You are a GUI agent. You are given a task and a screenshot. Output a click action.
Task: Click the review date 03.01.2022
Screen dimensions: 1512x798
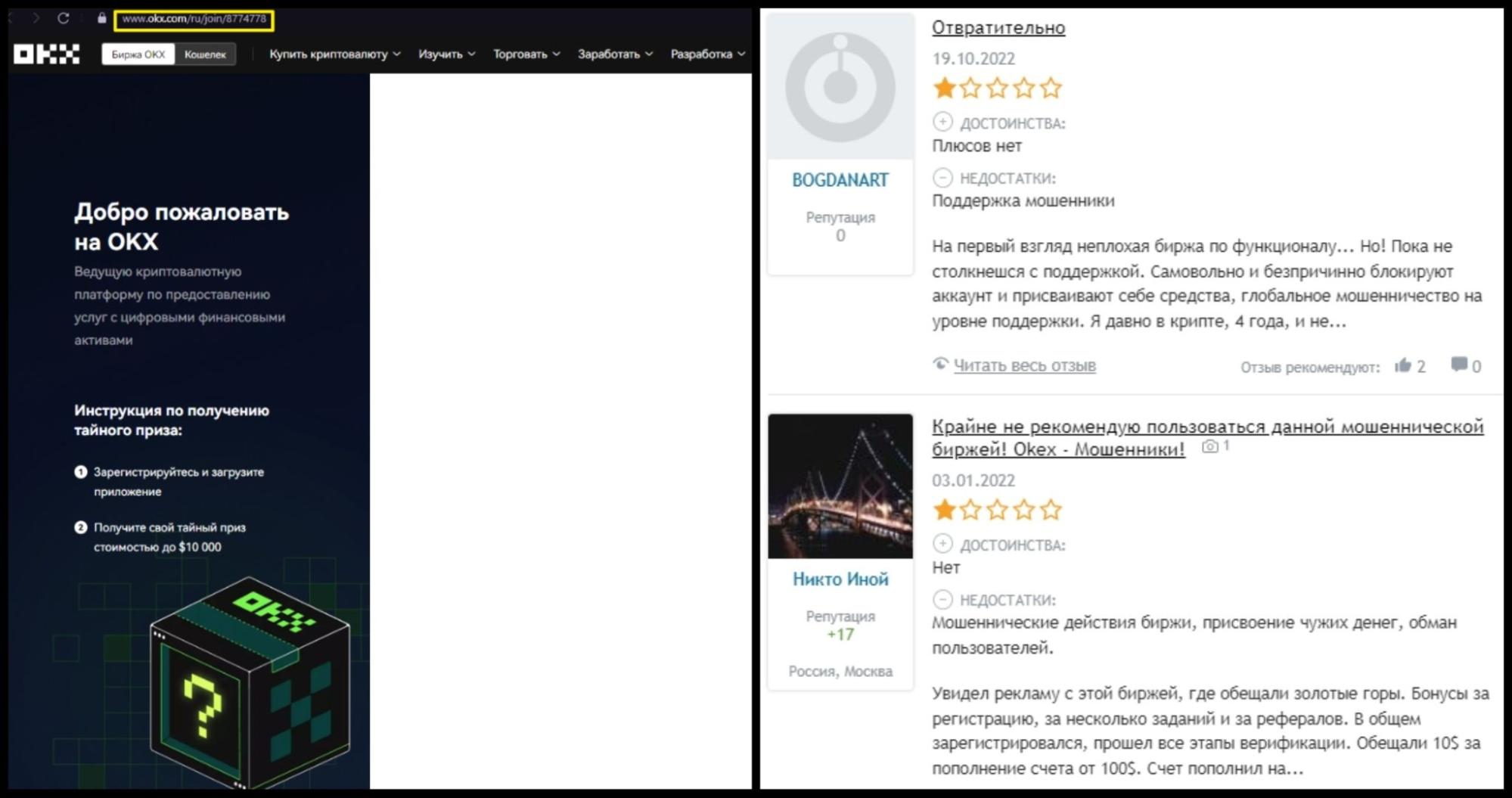click(x=973, y=480)
